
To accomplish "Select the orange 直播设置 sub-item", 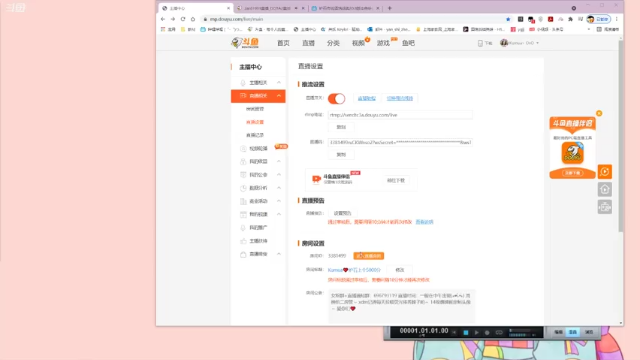I will click(255, 122).
